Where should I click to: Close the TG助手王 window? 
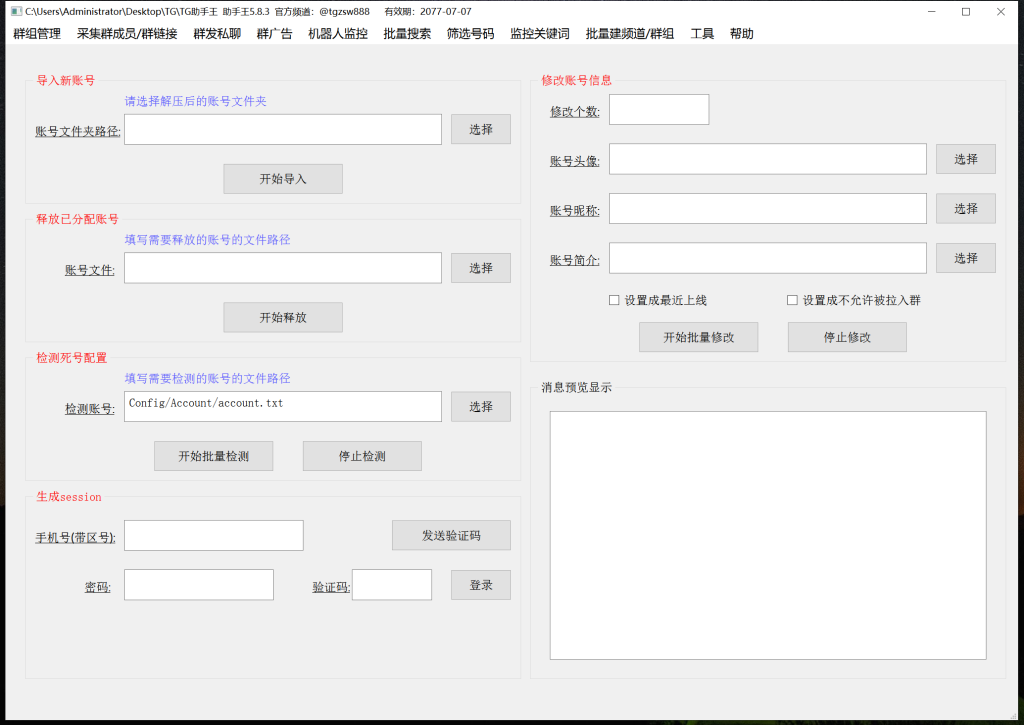point(1000,12)
